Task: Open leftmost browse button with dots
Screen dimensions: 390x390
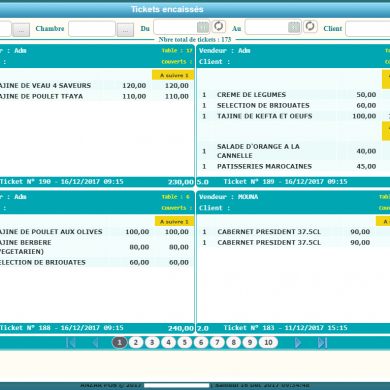Action: [21, 30]
